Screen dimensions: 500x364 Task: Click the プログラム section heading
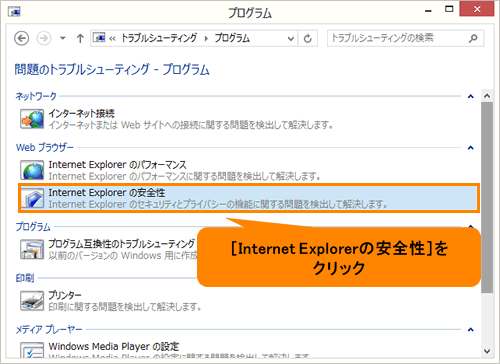coord(33,227)
